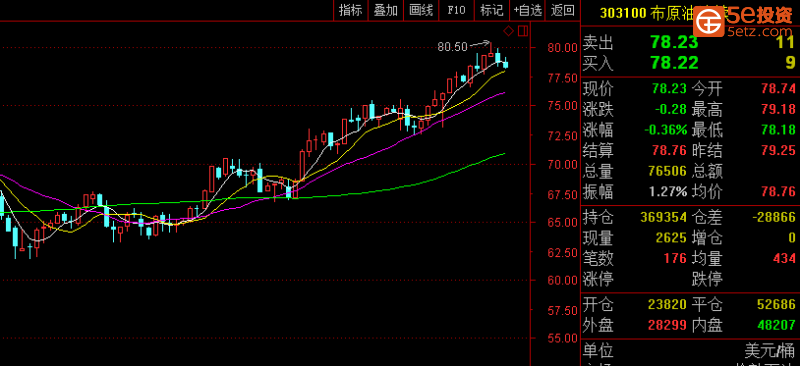Click the red diamond icon above chart
The image size is (800, 366).
508,32
